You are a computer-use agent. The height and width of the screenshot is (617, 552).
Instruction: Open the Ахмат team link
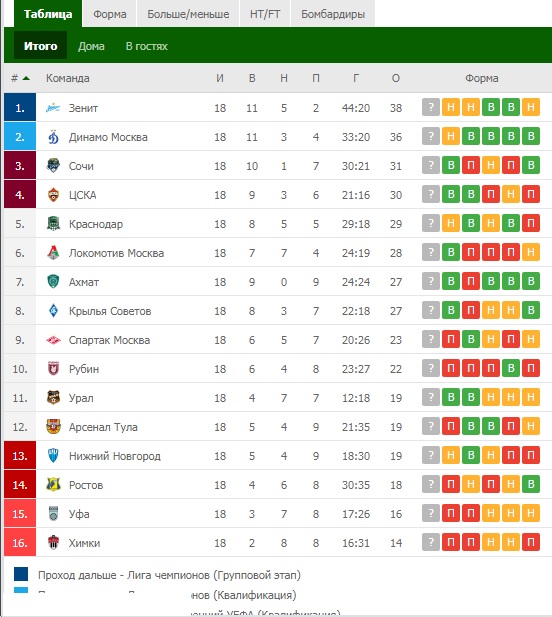pos(84,282)
